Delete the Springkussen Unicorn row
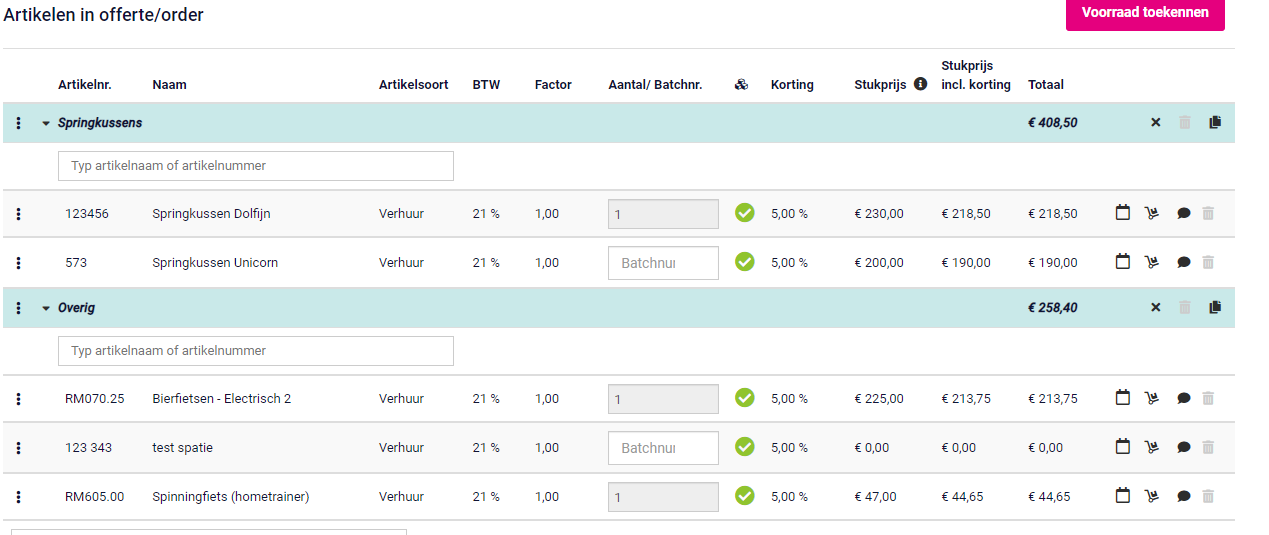The height and width of the screenshot is (535, 1269). 1208,262
